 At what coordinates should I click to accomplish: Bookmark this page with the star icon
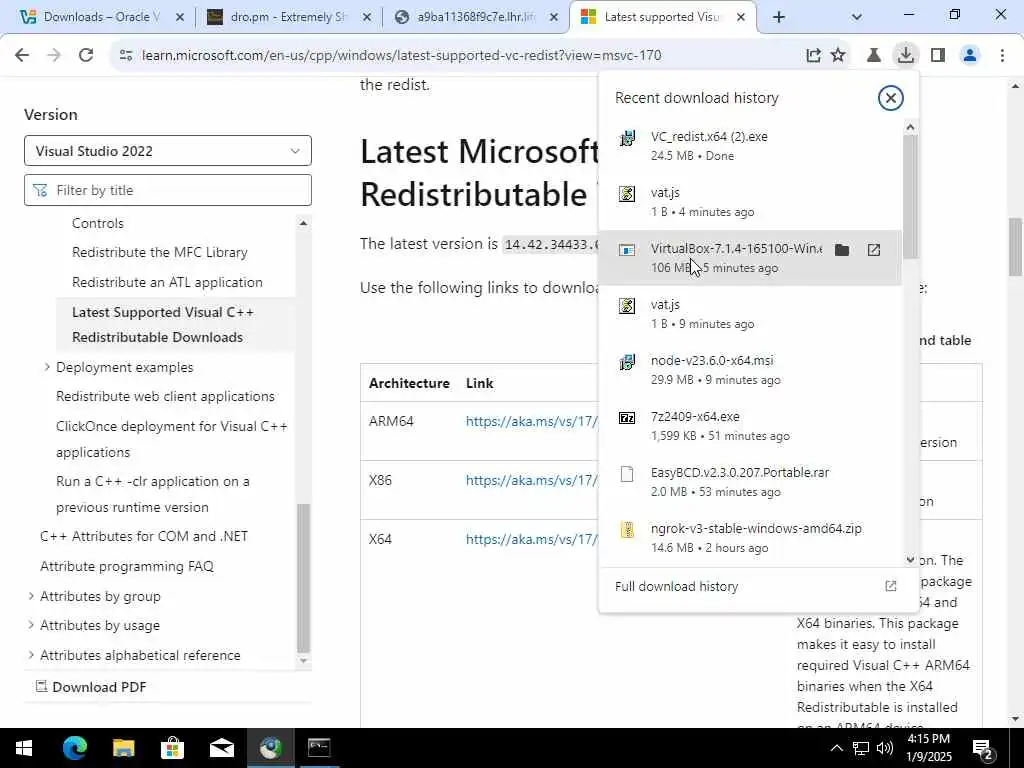(x=838, y=56)
